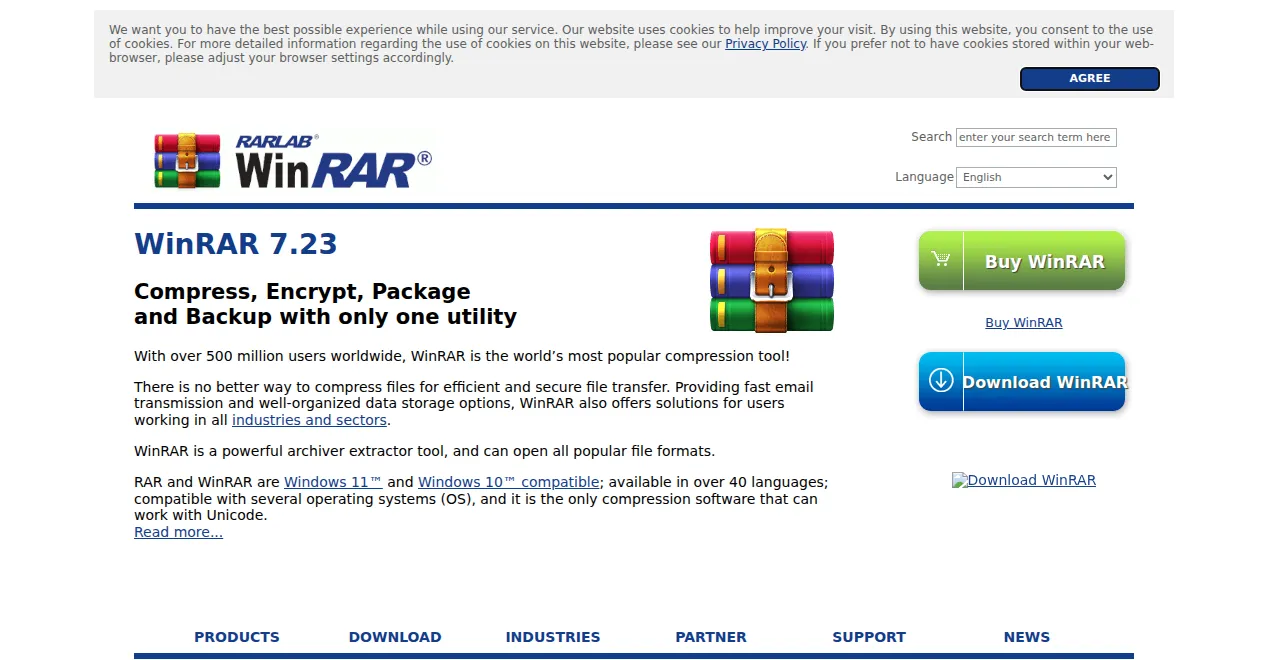Screen dimensions: 1268x660
Task: Open the PARTNER menu
Action: (x=711, y=637)
